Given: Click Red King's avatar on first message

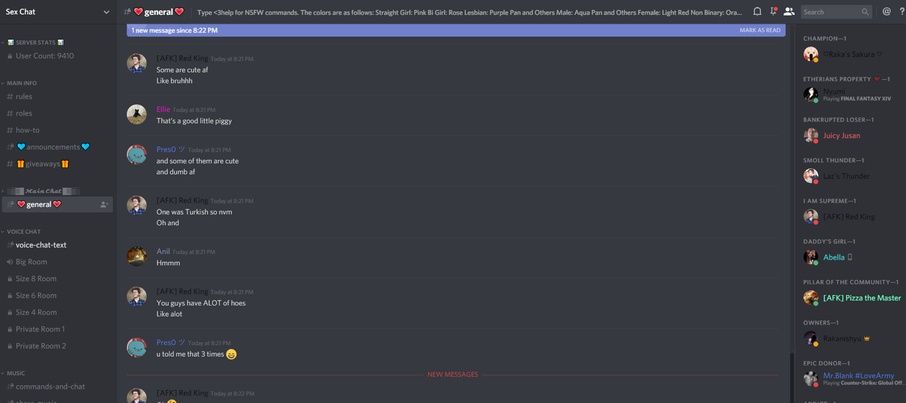Looking at the screenshot, I should pos(137,64).
